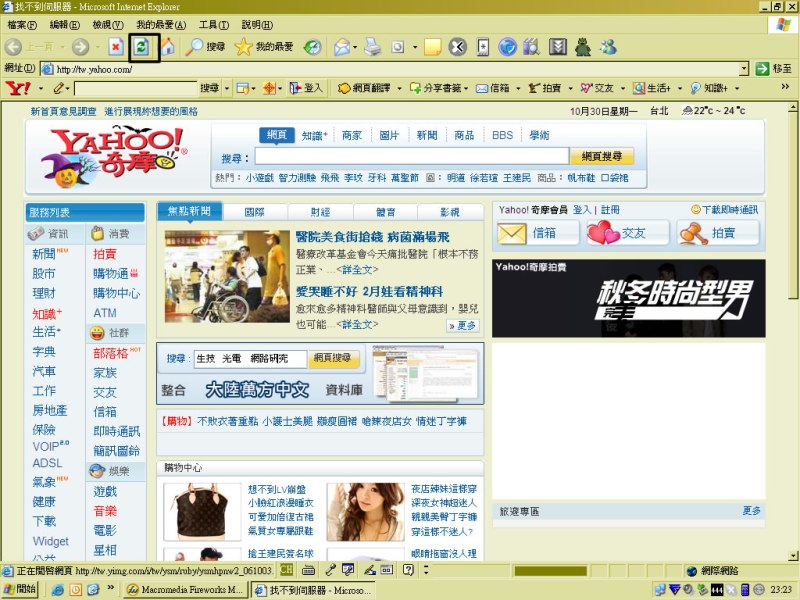Open the 股市 link in service list
This screenshot has width=800, height=600.
[x=43, y=273]
